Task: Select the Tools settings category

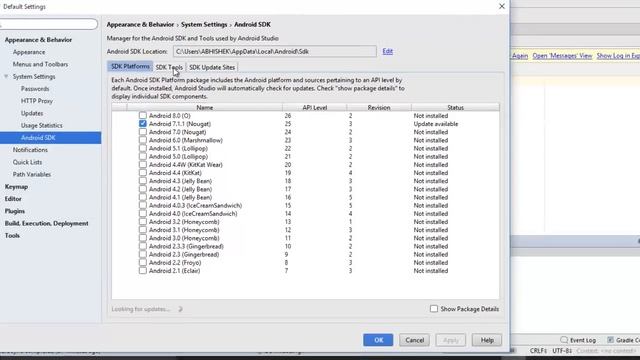Action: (x=12, y=236)
